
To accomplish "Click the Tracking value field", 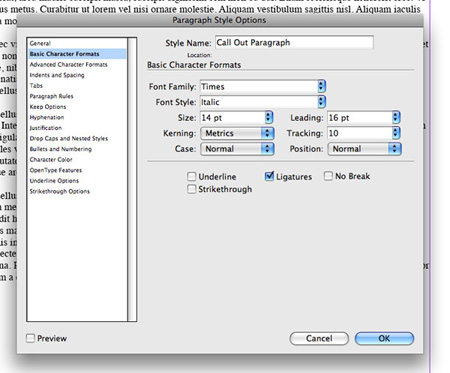I will (x=360, y=133).
